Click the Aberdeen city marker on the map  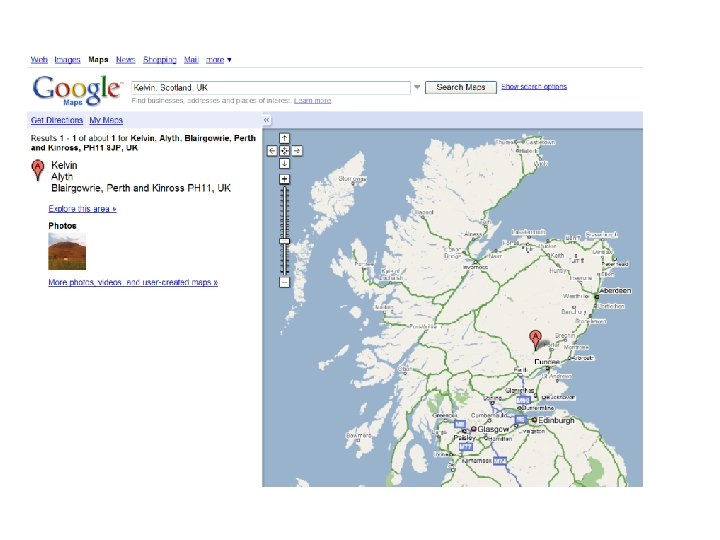(x=596, y=297)
